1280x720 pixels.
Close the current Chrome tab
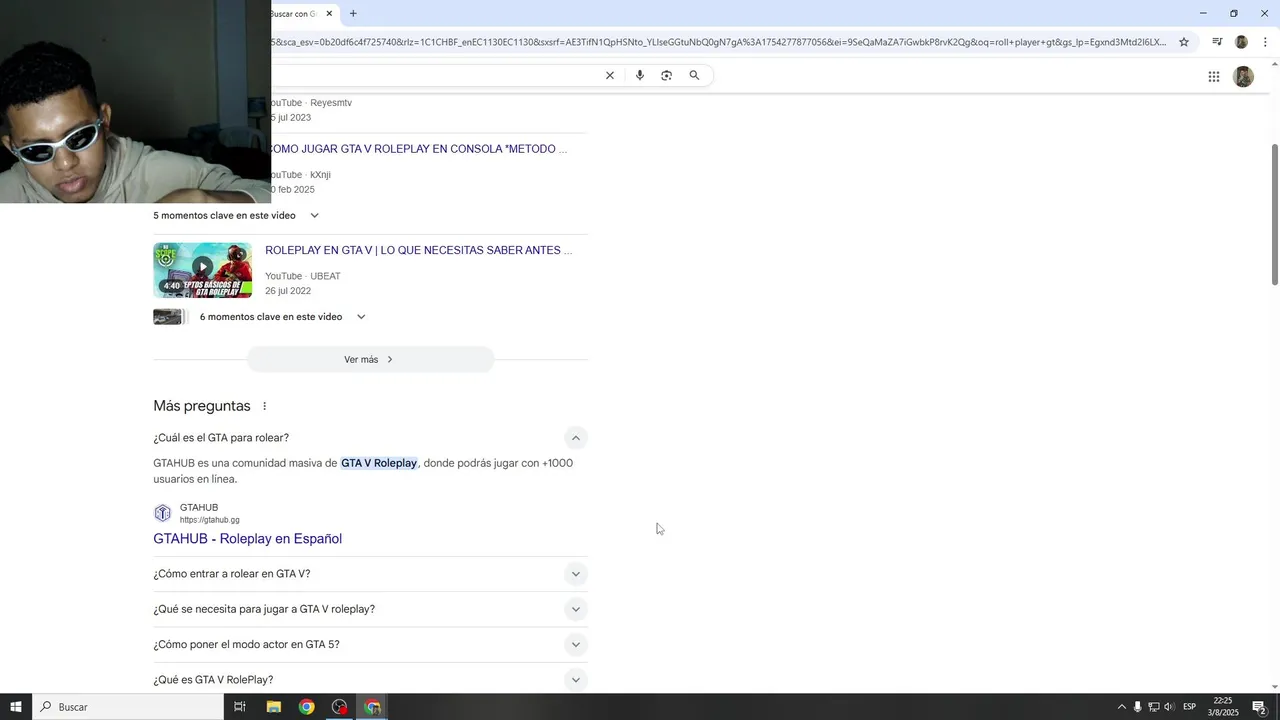pyautogui.click(x=329, y=14)
